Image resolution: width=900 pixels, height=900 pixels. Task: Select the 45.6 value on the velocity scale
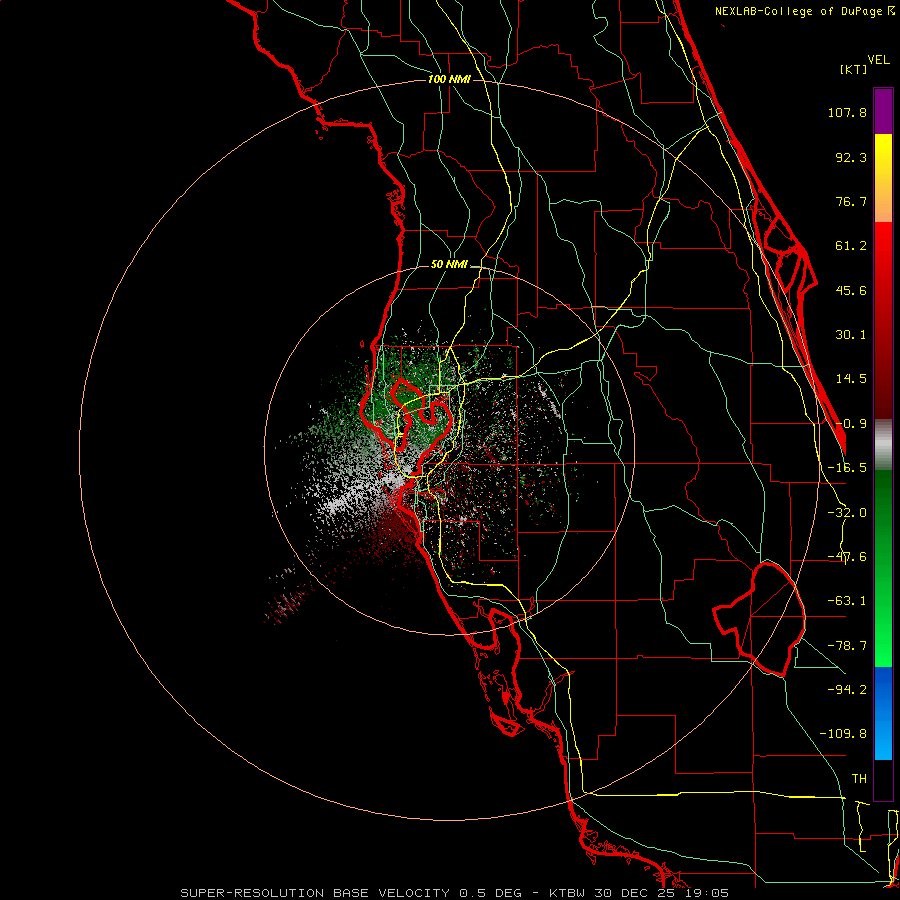tap(851, 290)
